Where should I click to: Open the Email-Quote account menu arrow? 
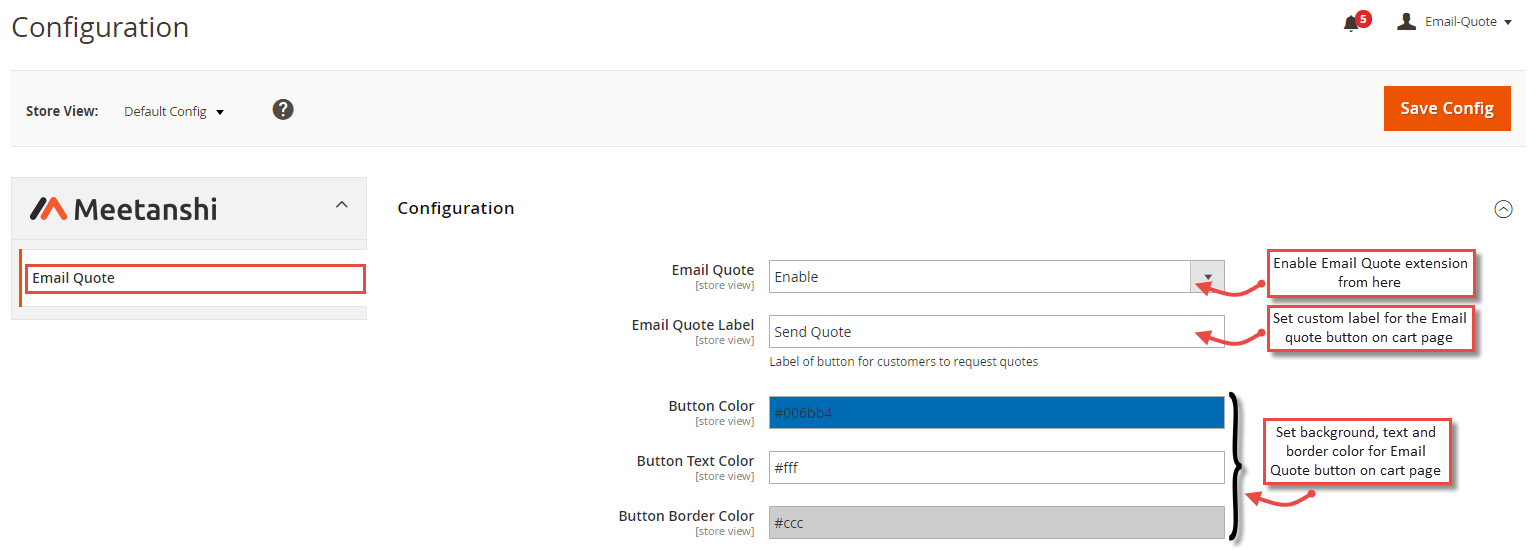(1507, 23)
